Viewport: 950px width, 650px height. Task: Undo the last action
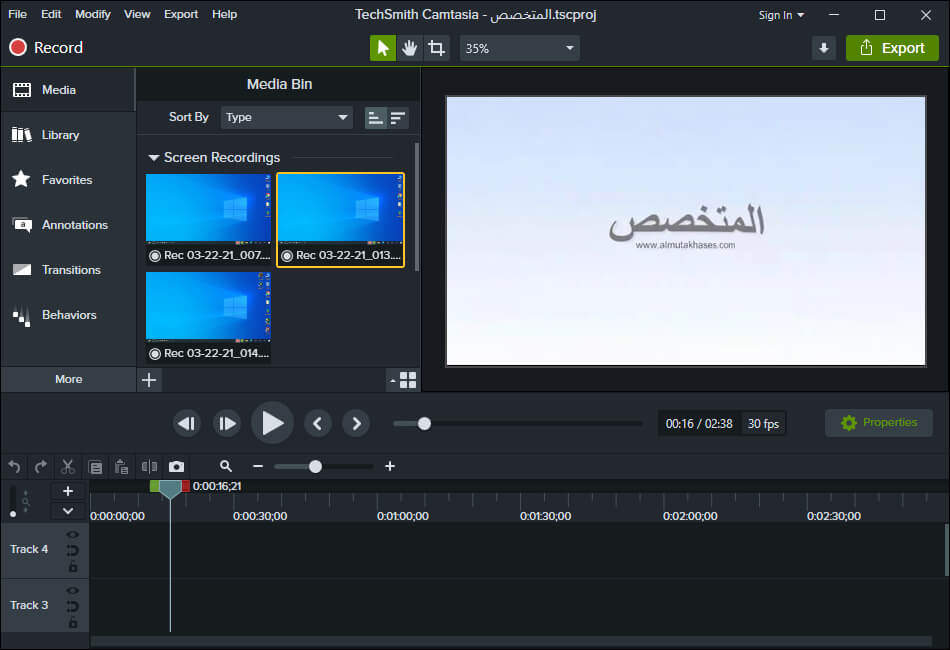(15, 466)
